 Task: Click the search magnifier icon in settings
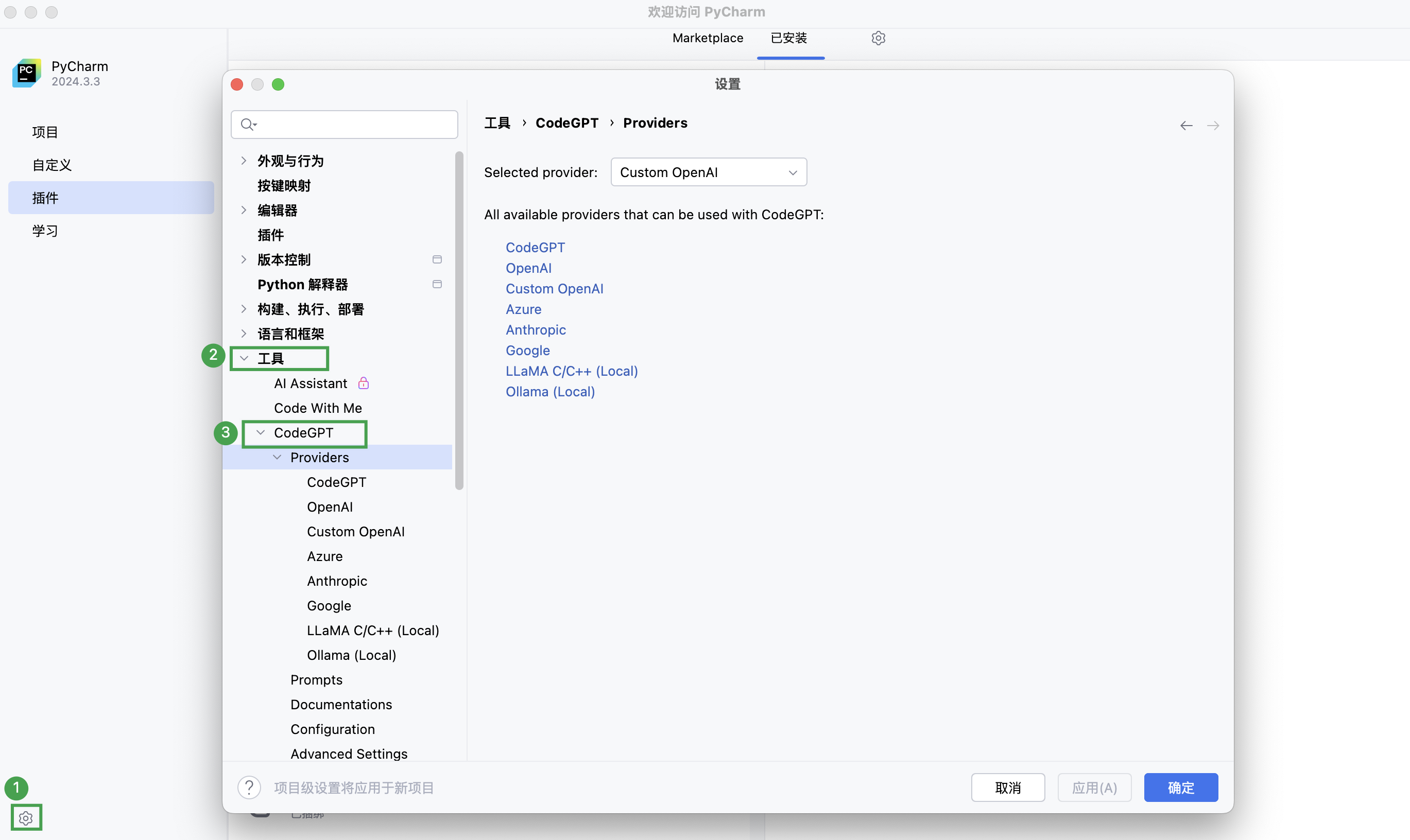point(248,124)
